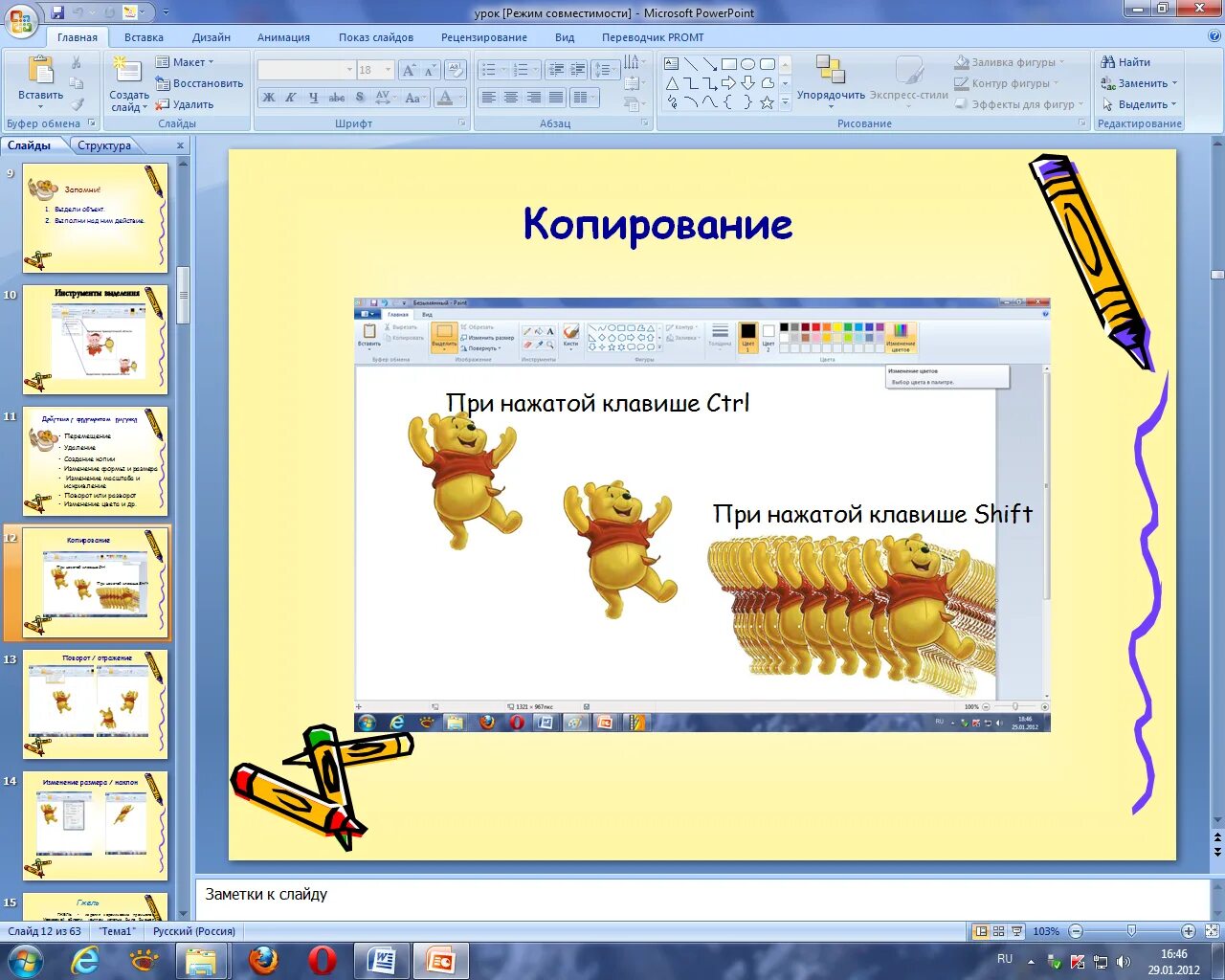This screenshot has height=980, width=1225.
Task: Click the font color A icon
Action: click(444, 98)
